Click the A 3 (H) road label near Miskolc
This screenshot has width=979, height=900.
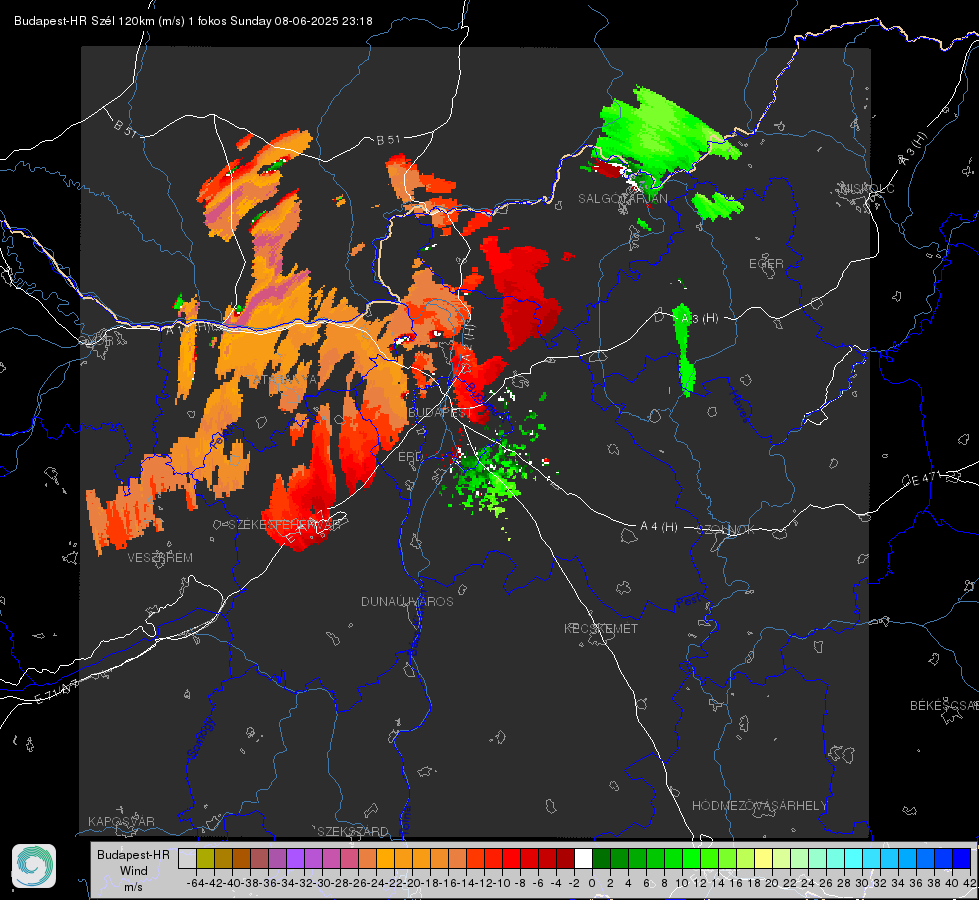(913, 149)
